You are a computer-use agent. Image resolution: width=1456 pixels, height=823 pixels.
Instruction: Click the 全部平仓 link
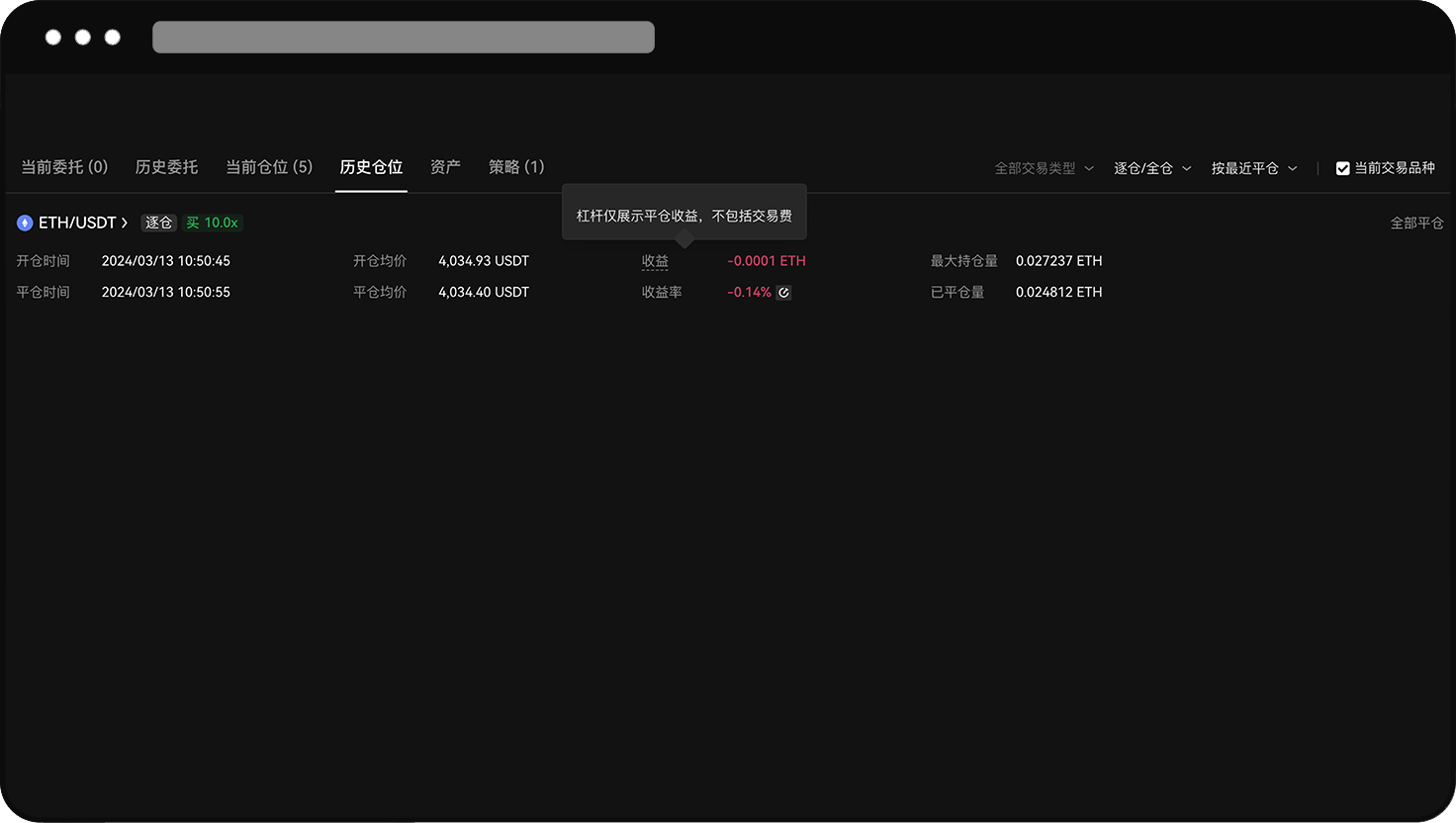(x=1418, y=223)
